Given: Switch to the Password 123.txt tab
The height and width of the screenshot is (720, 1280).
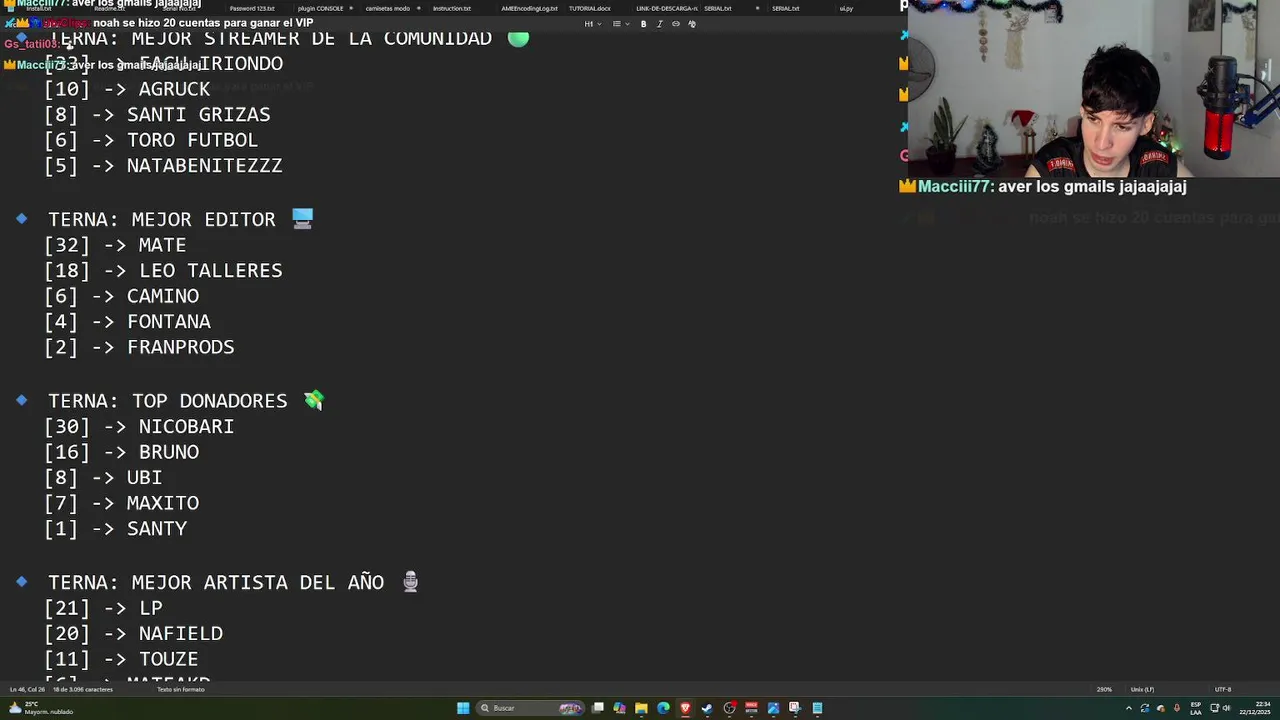Looking at the screenshot, I should (x=252, y=8).
